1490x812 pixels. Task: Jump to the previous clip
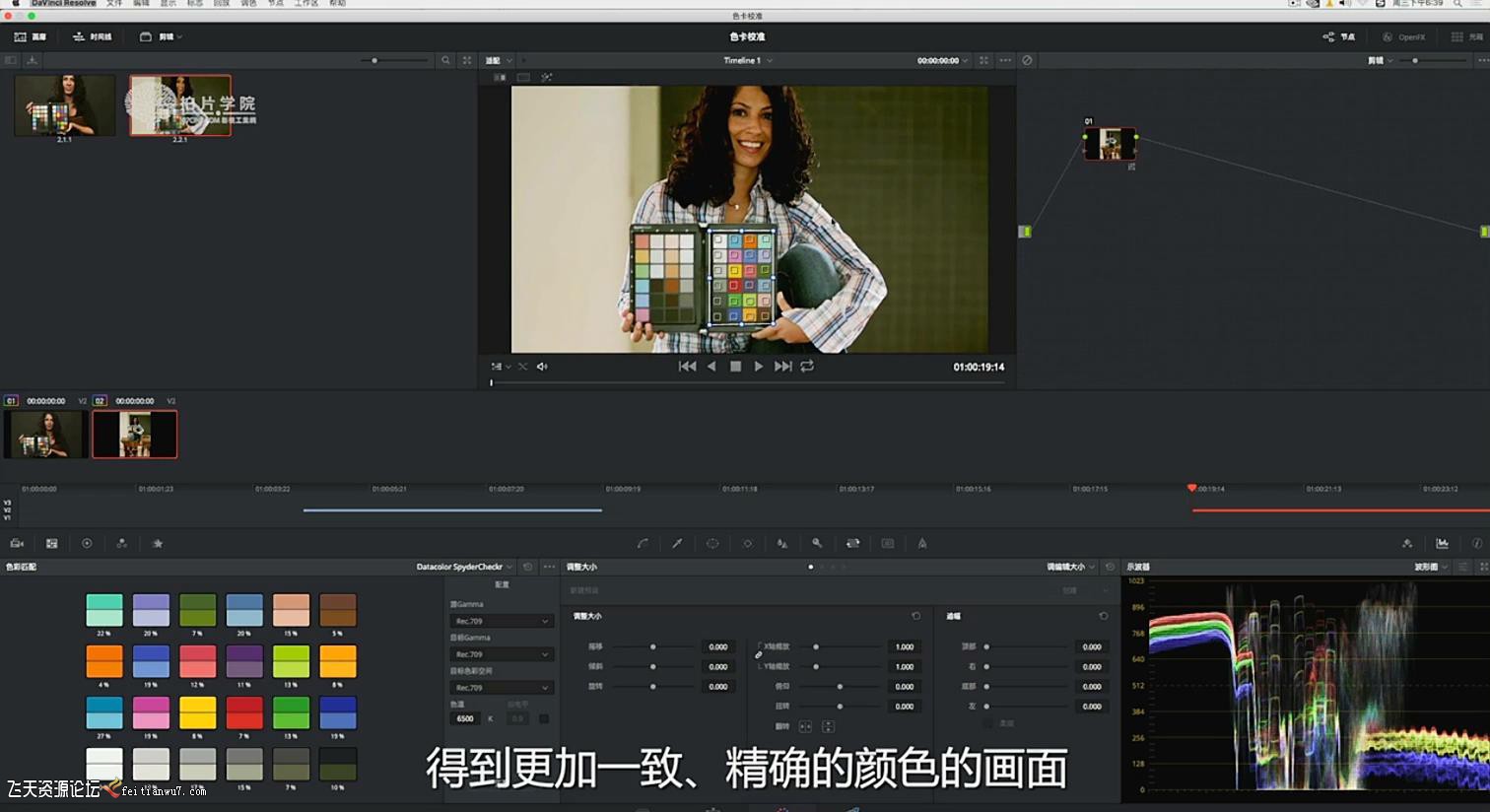click(688, 366)
